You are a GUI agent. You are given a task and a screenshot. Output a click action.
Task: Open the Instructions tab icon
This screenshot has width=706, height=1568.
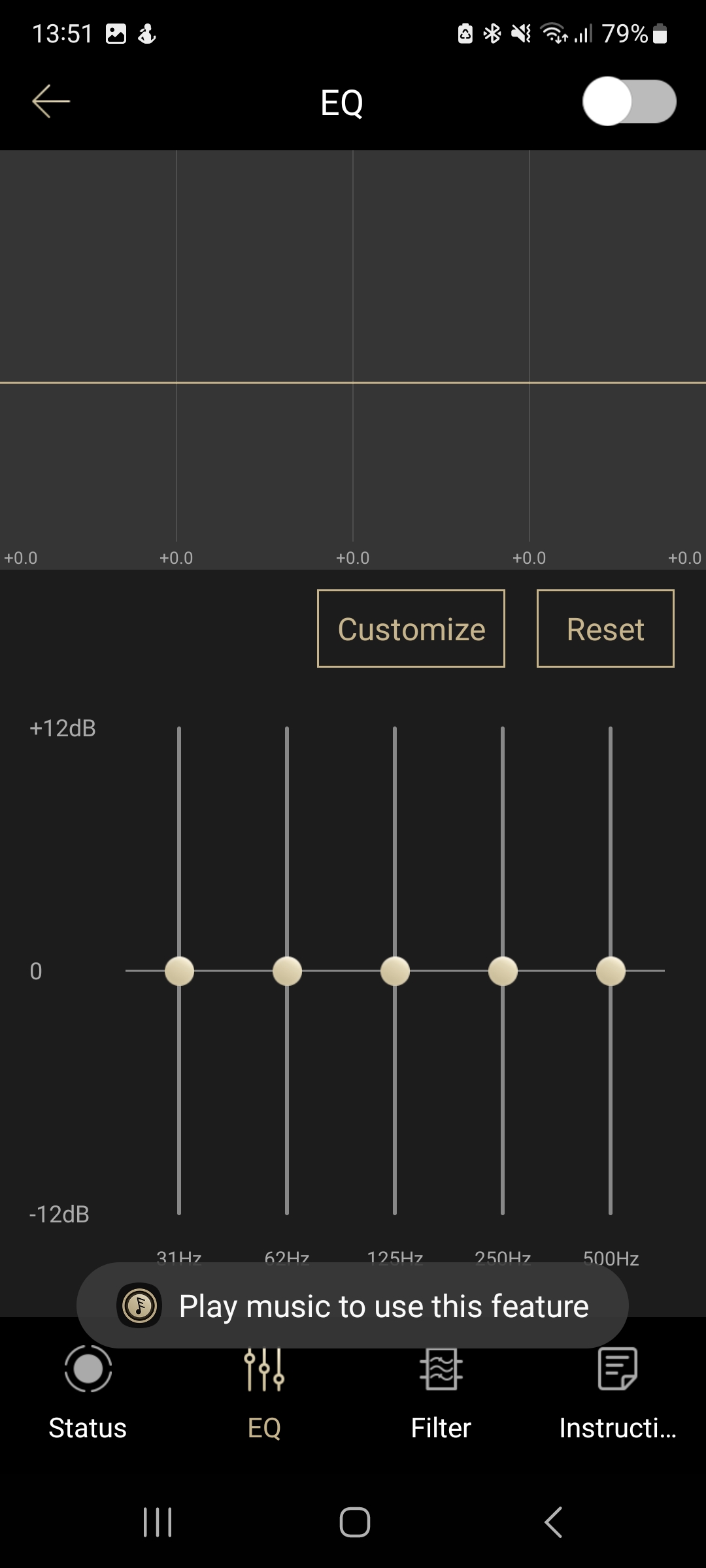618,1371
